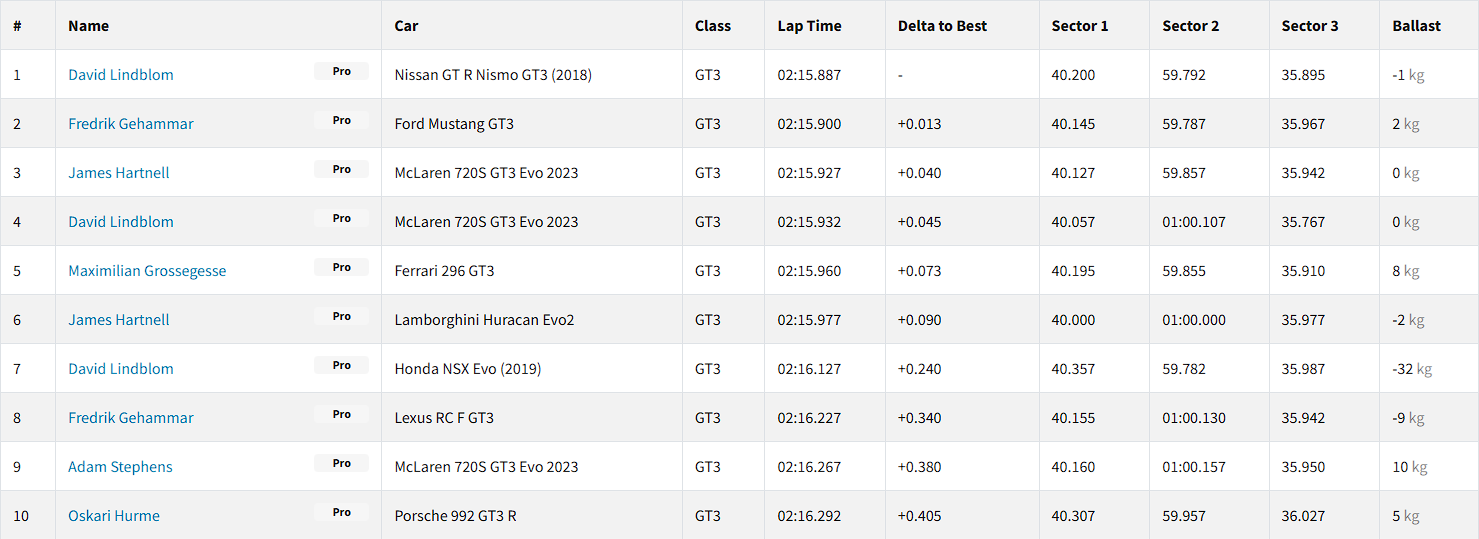Click the Delta to Best column header
Viewport: 1479px width, 539px height.
pyautogui.click(x=942, y=26)
